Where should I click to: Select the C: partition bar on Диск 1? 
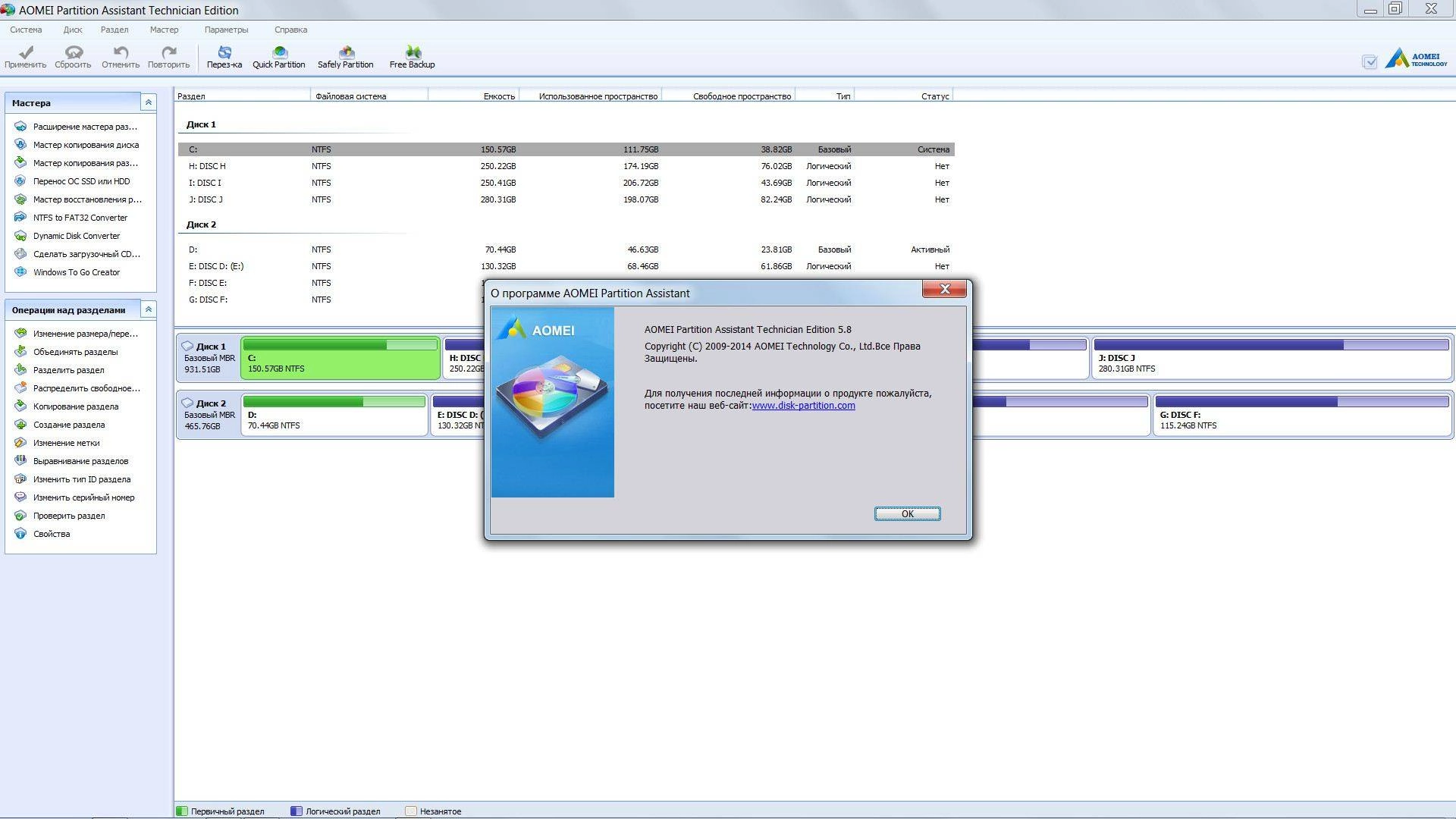coord(340,357)
